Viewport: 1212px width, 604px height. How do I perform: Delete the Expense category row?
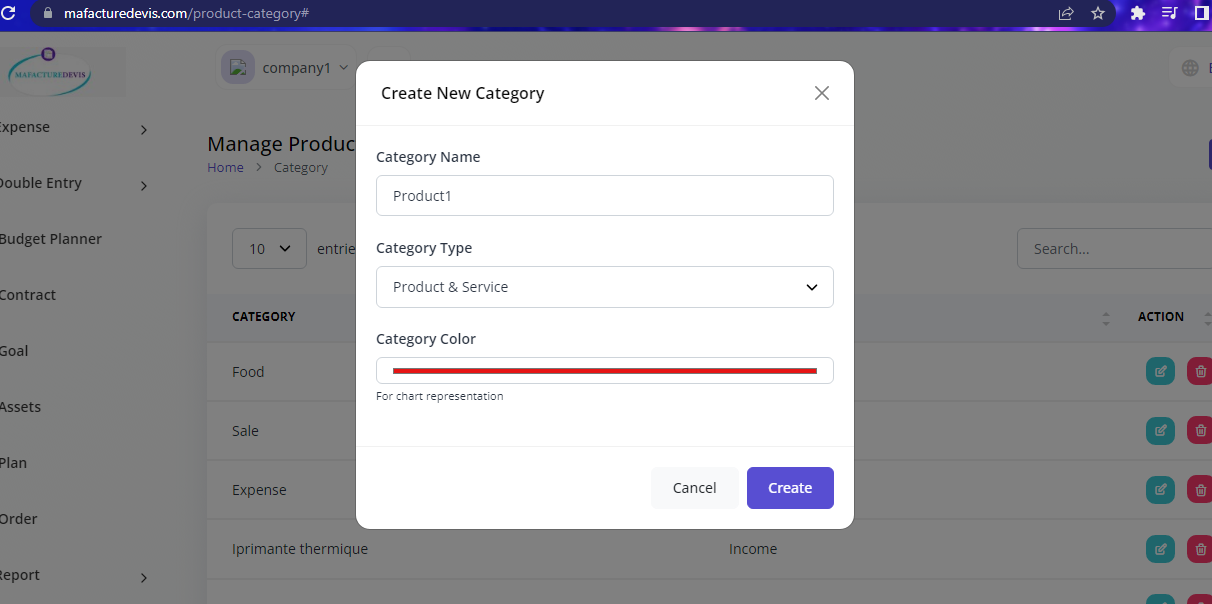[1199, 490]
